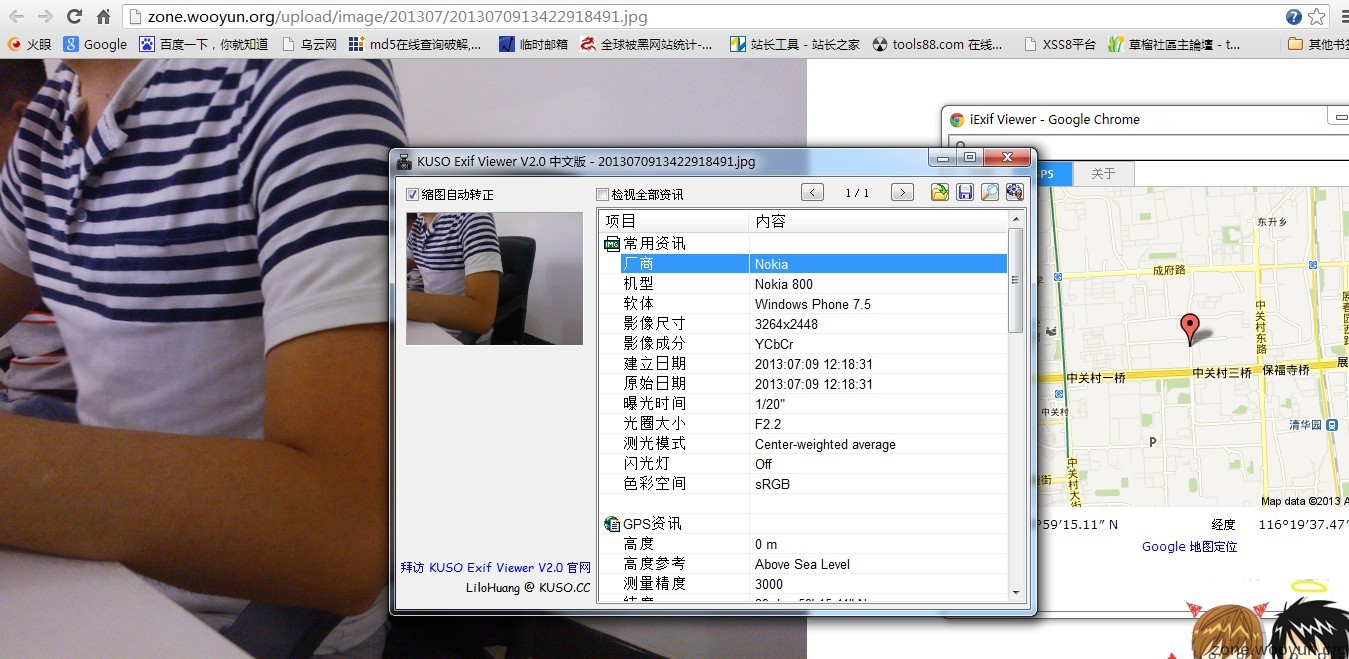Image resolution: width=1349 pixels, height=659 pixels.
Task: Visit the KUSO Exif Viewer V2.0 官网 link
Action: pos(495,568)
